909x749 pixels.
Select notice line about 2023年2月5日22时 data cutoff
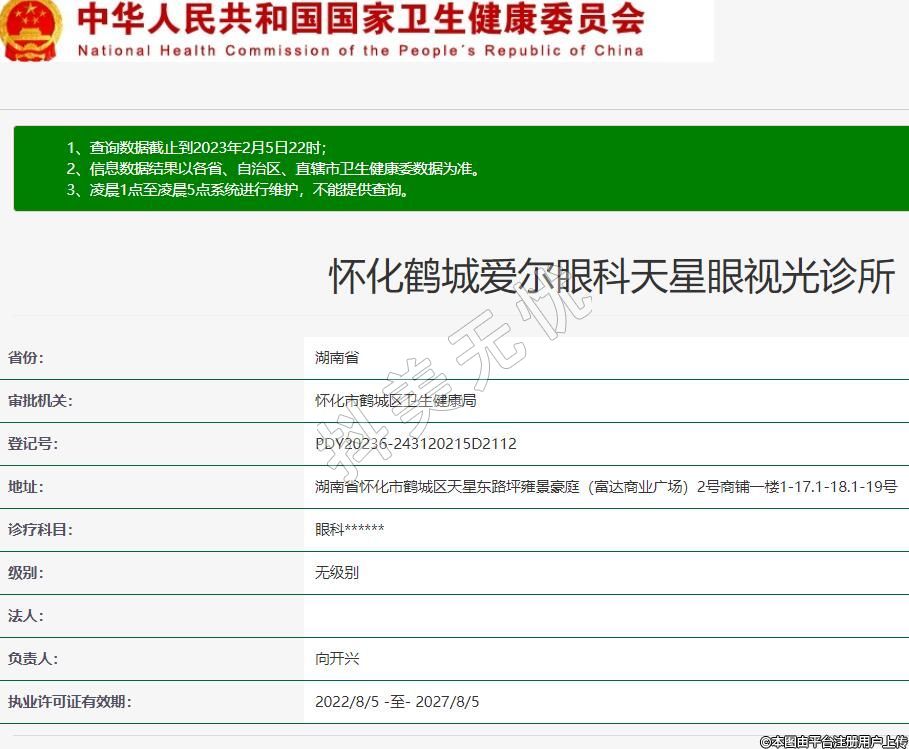(196, 148)
